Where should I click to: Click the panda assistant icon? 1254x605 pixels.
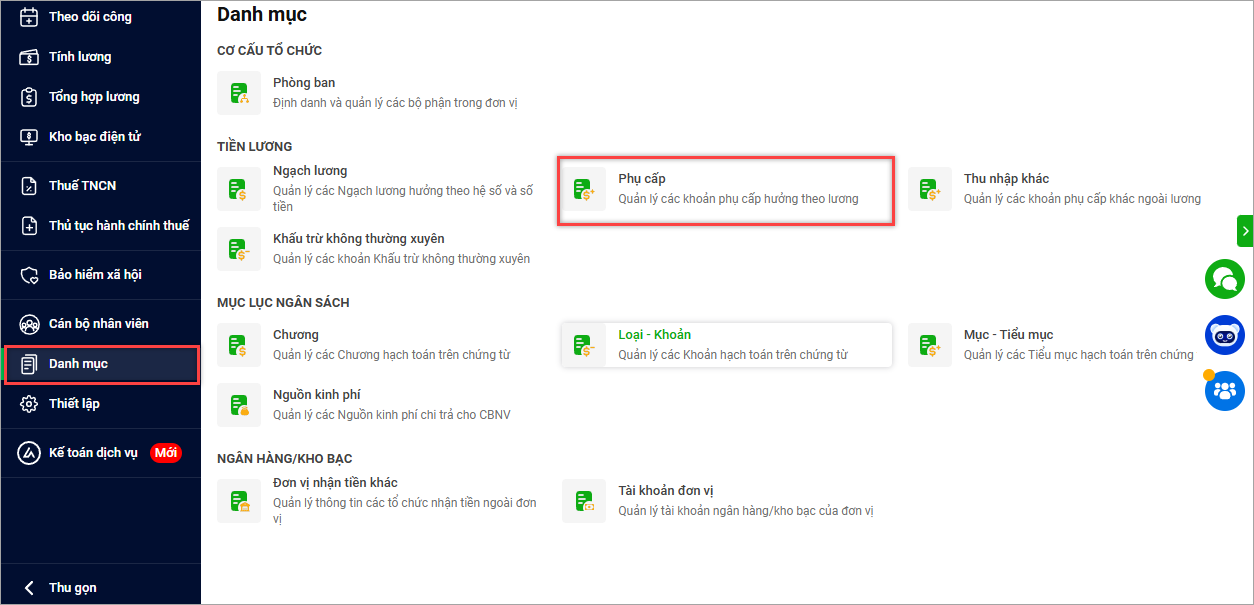click(1224, 336)
